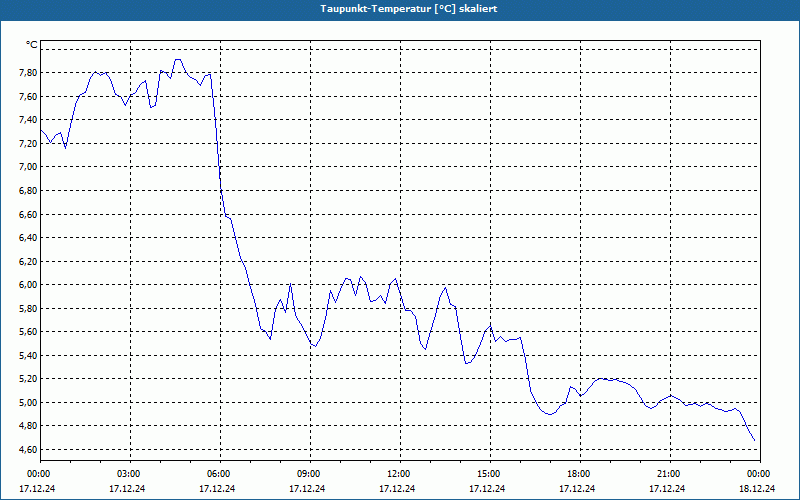This screenshot has height=500, width=800.
Task: Select the 6,00 y-axis value
Action: coord(28,285)
